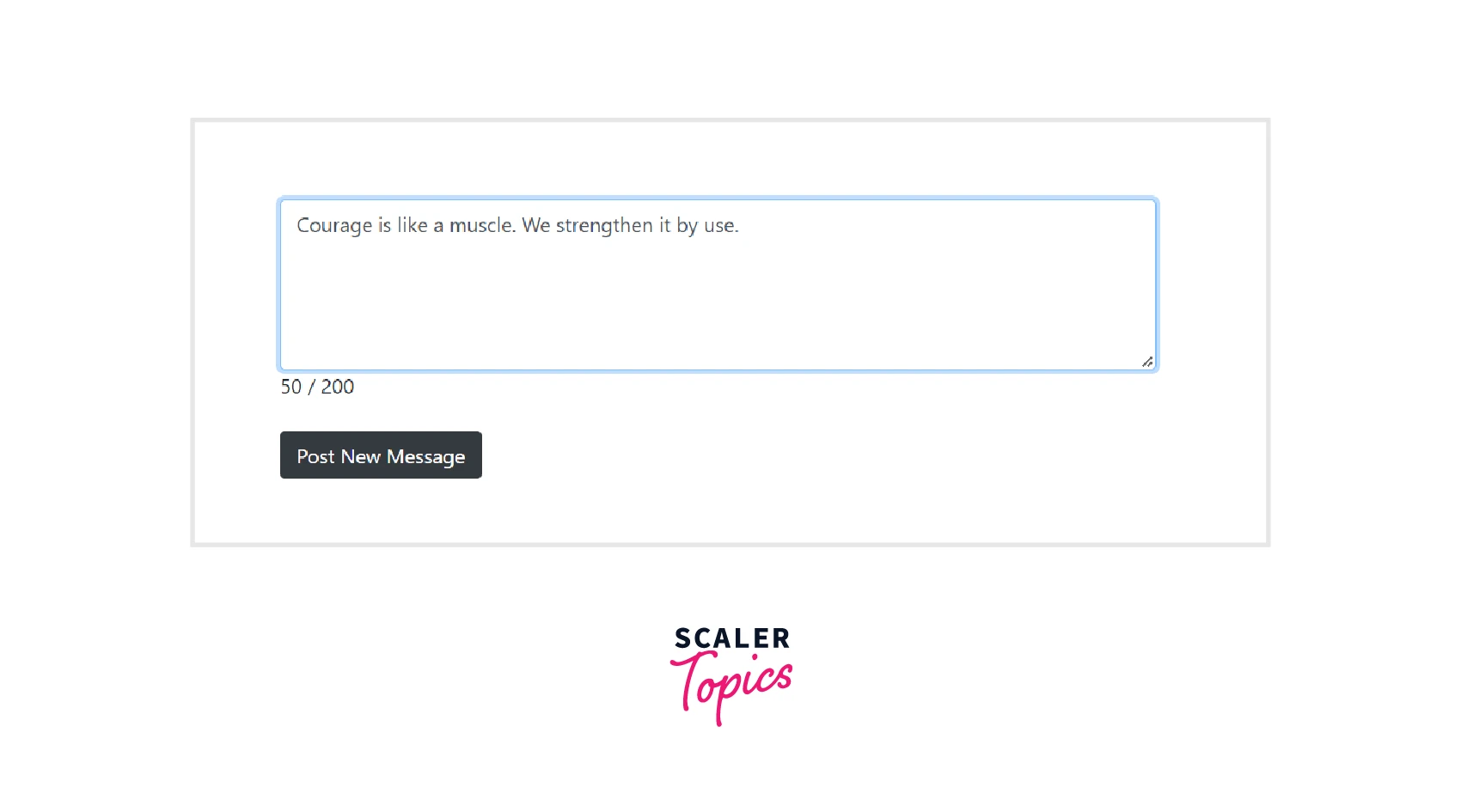
Task: Click the word "it" in the textarea sentence
Action: 664,225
